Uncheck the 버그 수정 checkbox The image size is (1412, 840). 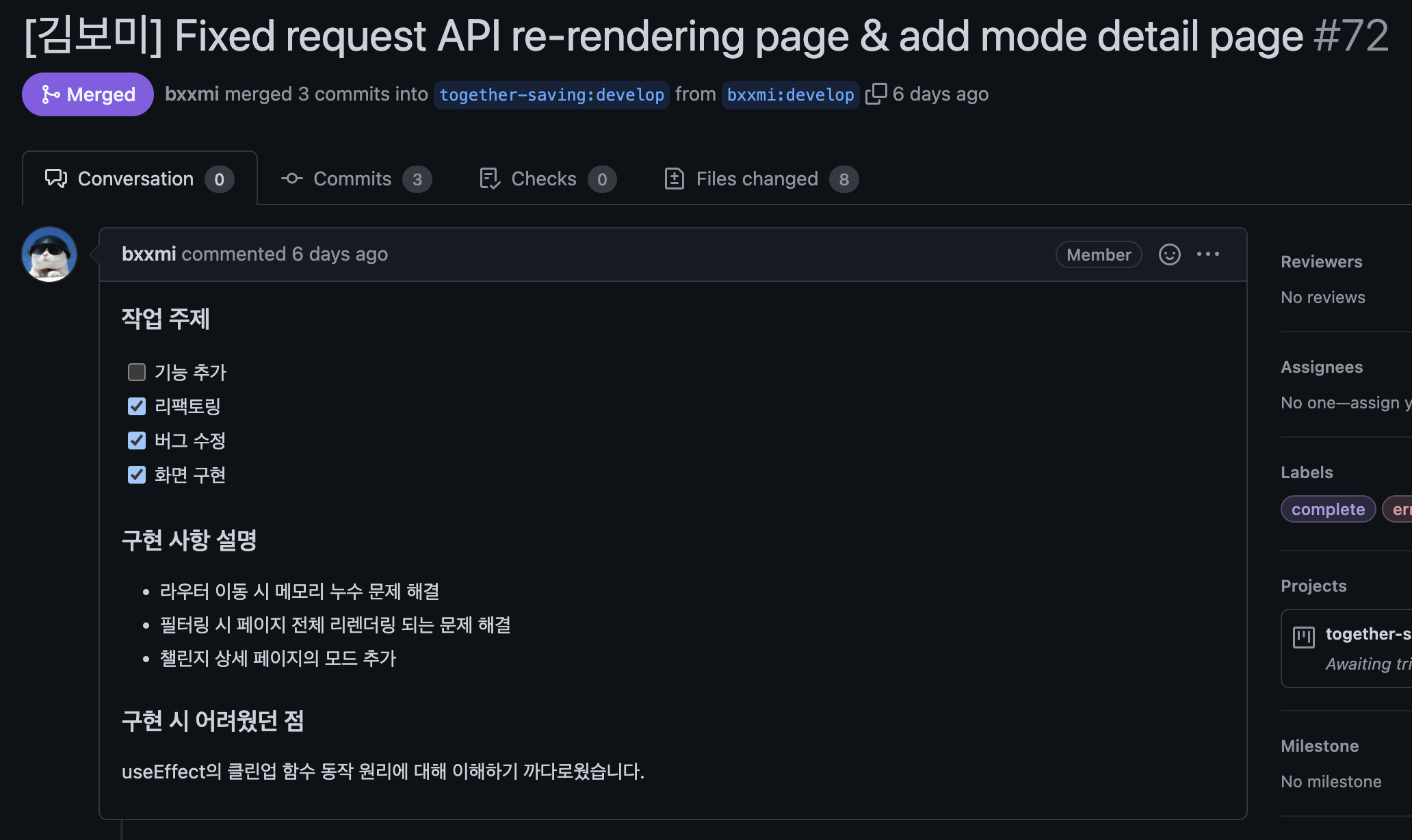coord(137,441)
